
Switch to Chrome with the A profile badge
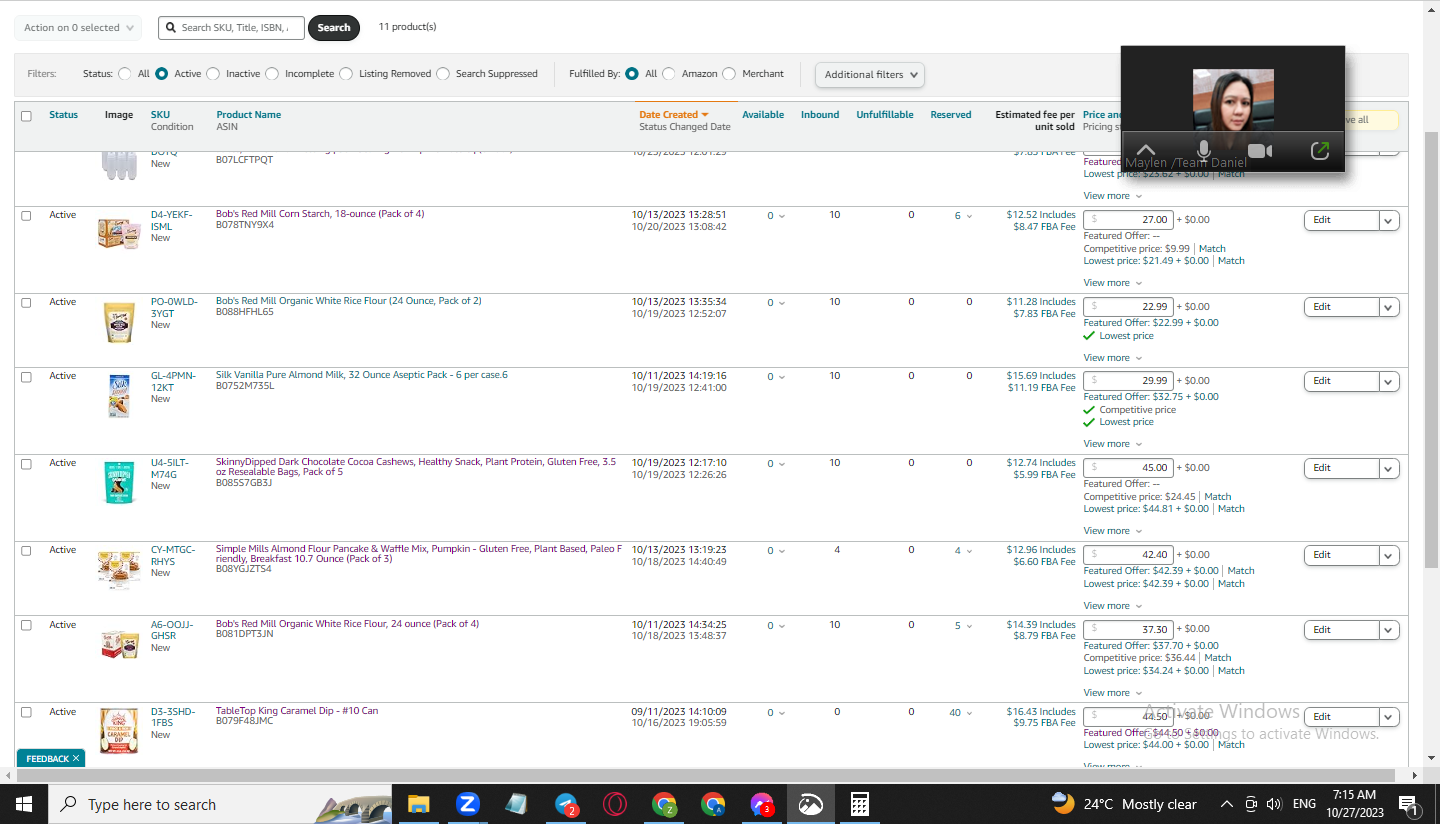click(713, 804)
